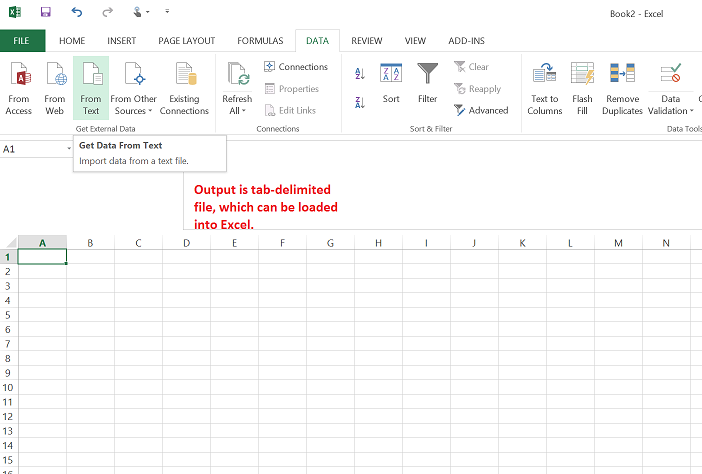Click the Touch/Mouse mode icon

coord(138,12)
